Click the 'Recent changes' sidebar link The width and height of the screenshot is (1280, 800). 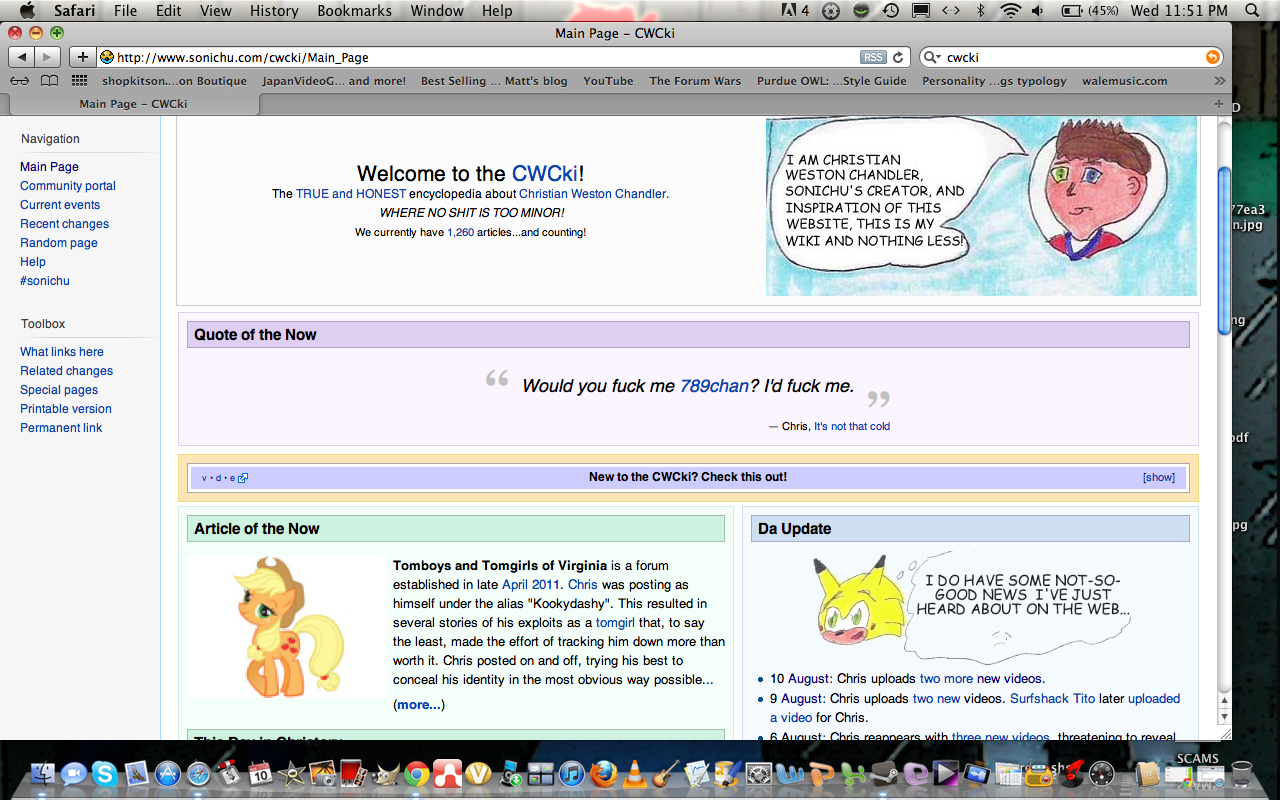pos(64,224)
